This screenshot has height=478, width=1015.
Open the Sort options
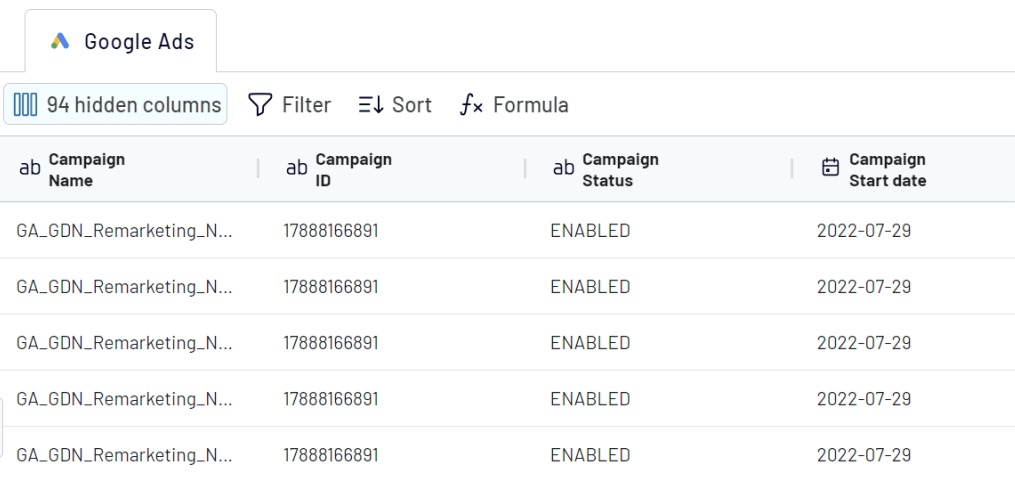395,104
